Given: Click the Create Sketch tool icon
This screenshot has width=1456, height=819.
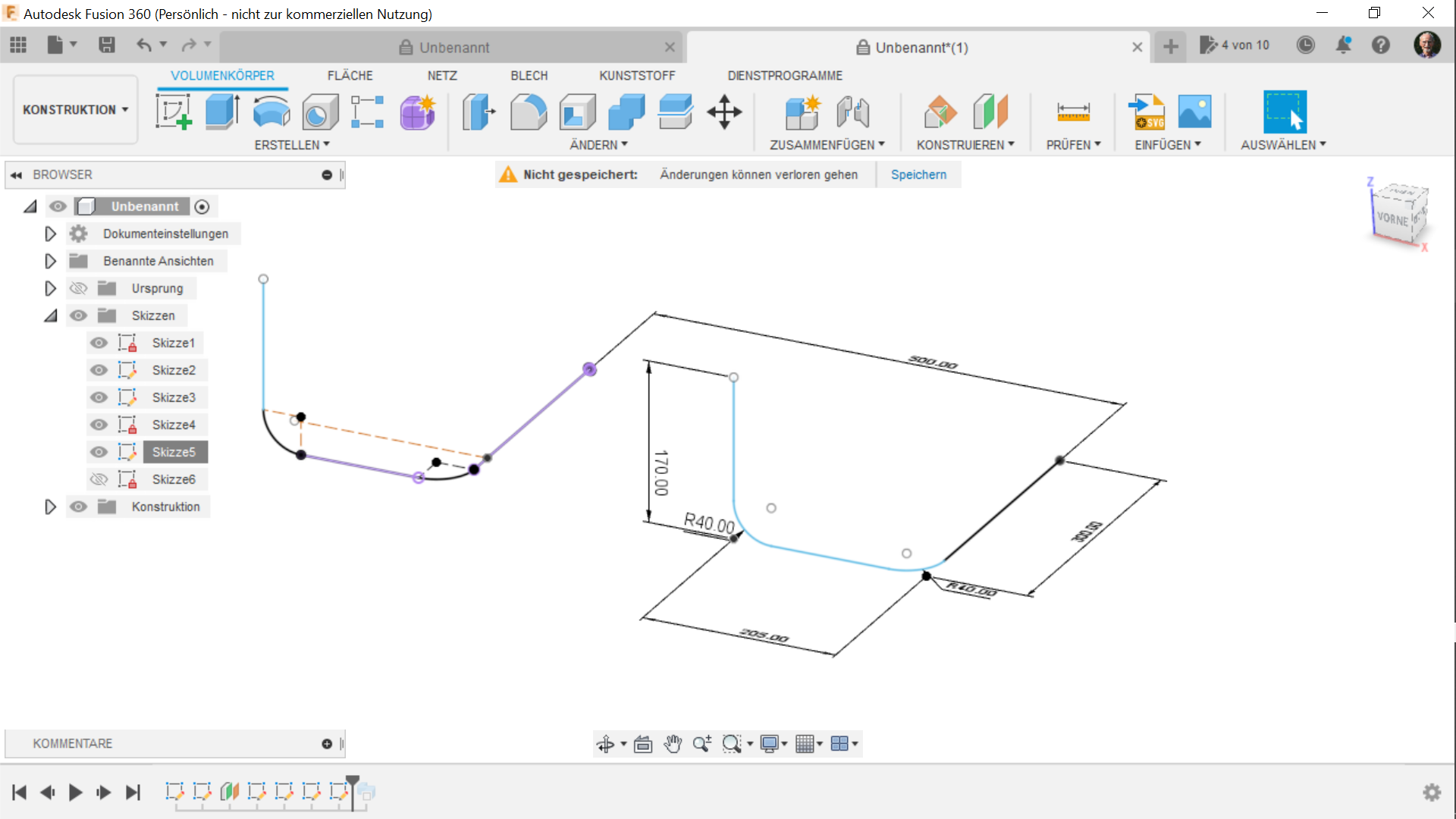Looking at the screenshot, I should pyautogui.click(x=174, y=112).
